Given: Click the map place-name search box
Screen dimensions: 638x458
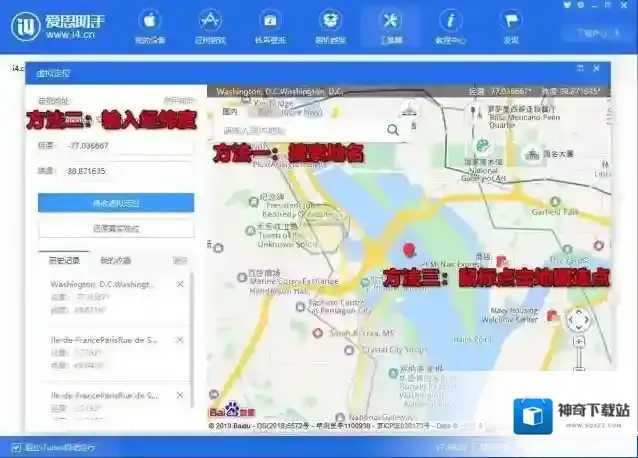Looking at the screenshot, I should 300,130.
